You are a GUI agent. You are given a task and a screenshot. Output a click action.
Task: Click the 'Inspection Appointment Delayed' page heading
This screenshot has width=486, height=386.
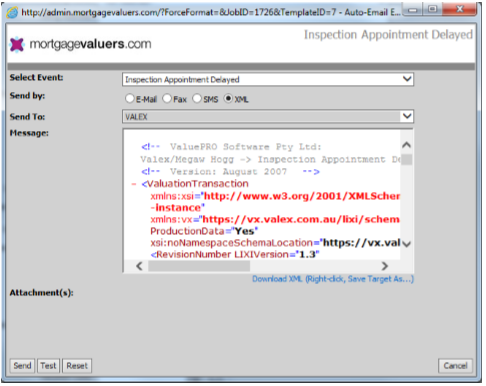click(x=388, y=35)
